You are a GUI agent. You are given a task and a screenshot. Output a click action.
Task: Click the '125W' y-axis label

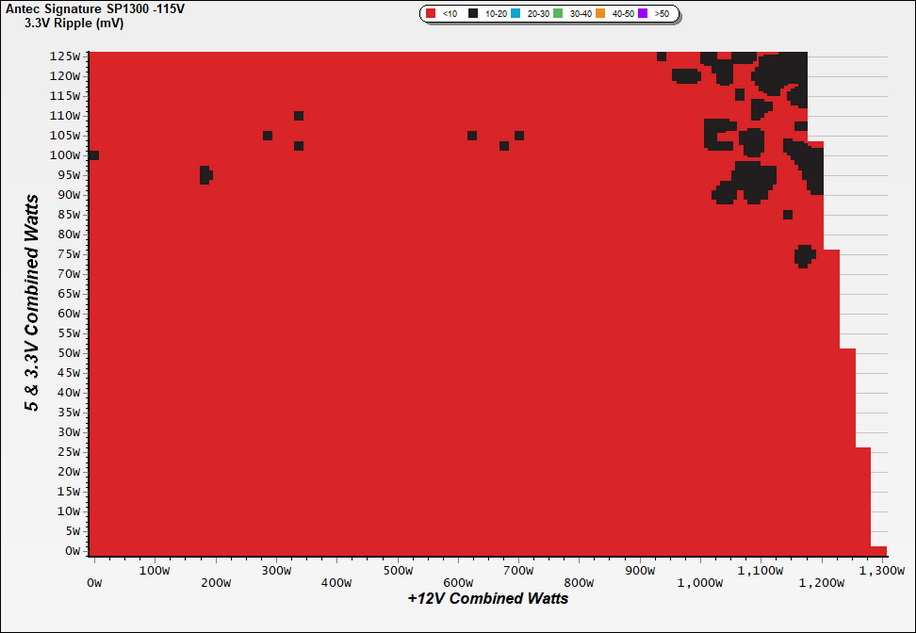pyautogui.click(x=65, y=57)
